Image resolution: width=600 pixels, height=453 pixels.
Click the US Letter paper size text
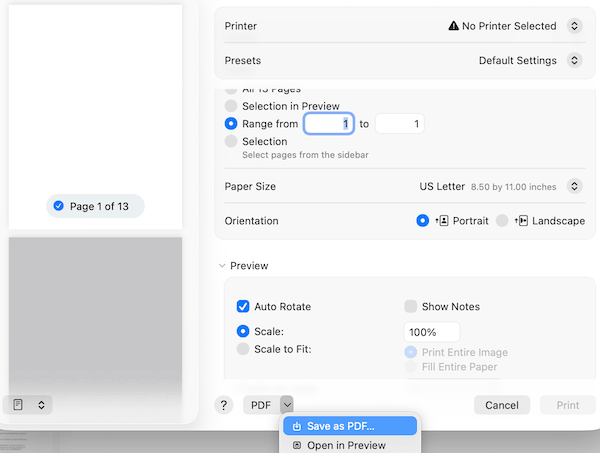pyautogui.click(x=442, y=186)
